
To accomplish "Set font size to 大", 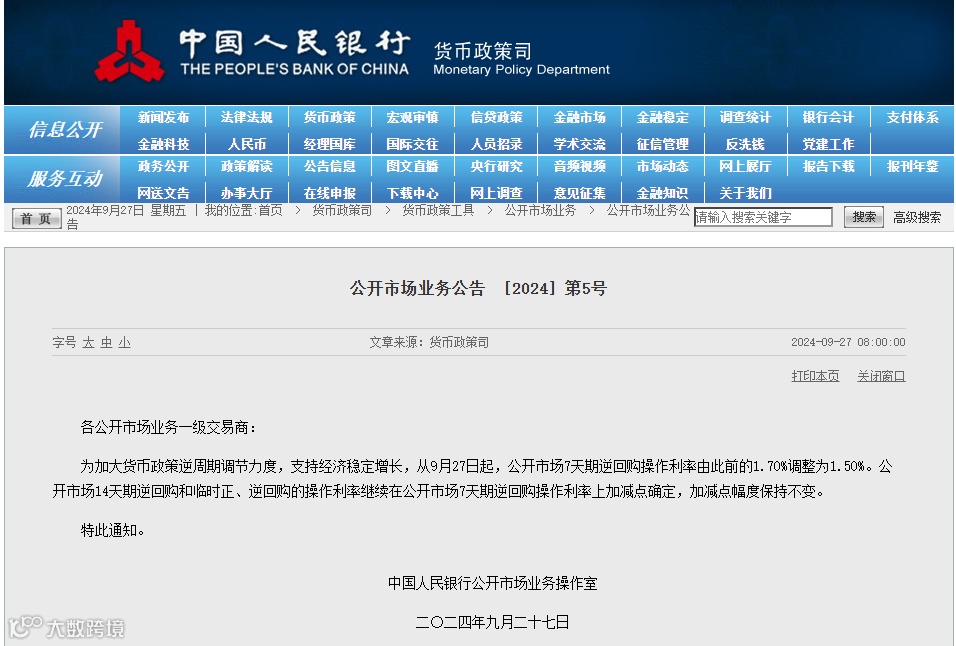I will tap(88, 343).
